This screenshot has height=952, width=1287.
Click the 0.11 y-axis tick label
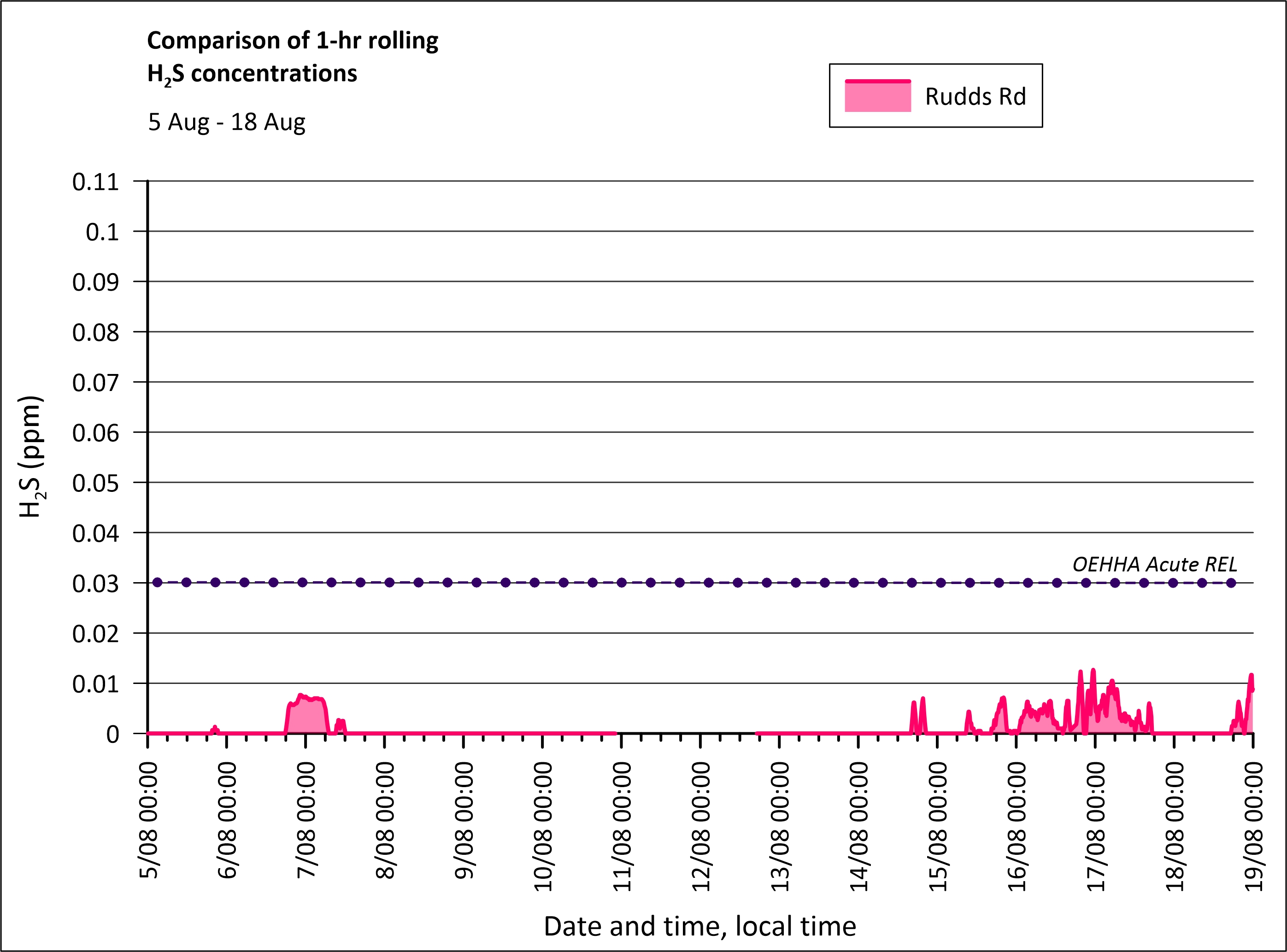95,182
